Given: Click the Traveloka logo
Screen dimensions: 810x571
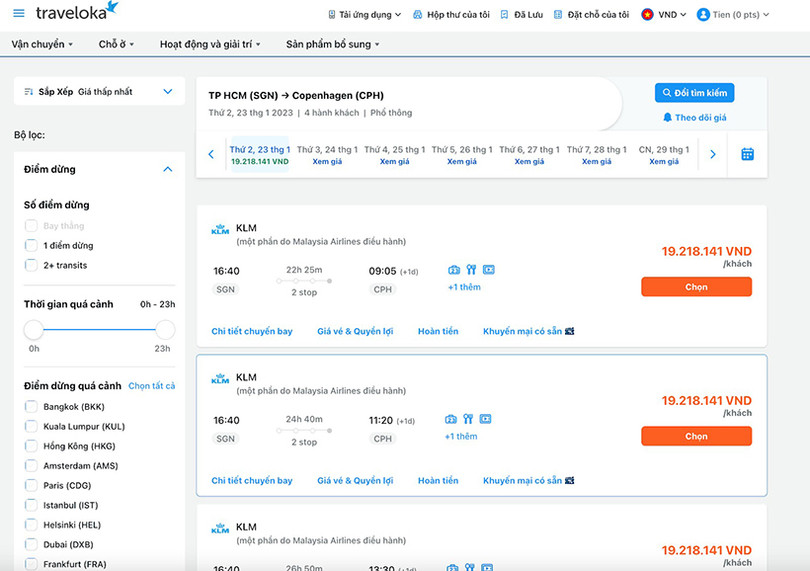Looking at the screenshot, I should click(77, 12).
